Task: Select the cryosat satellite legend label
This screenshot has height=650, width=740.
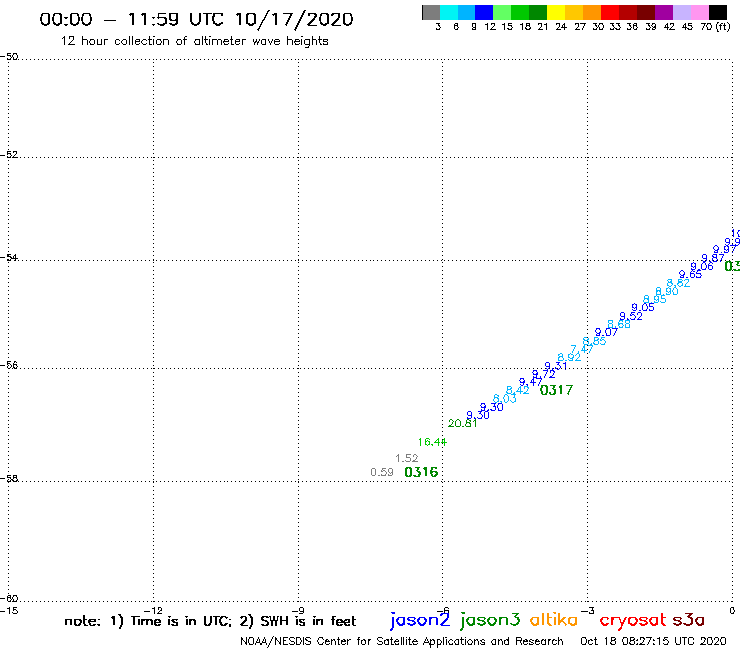Action: pyautogui.click(x=633, y=620)
